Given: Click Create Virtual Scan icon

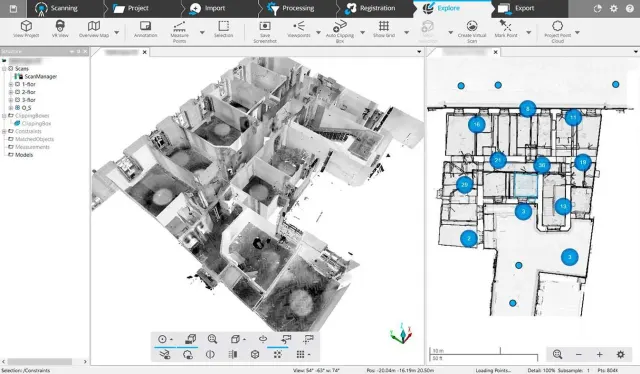Looking at the screenshot, I should tap(472, 26).
